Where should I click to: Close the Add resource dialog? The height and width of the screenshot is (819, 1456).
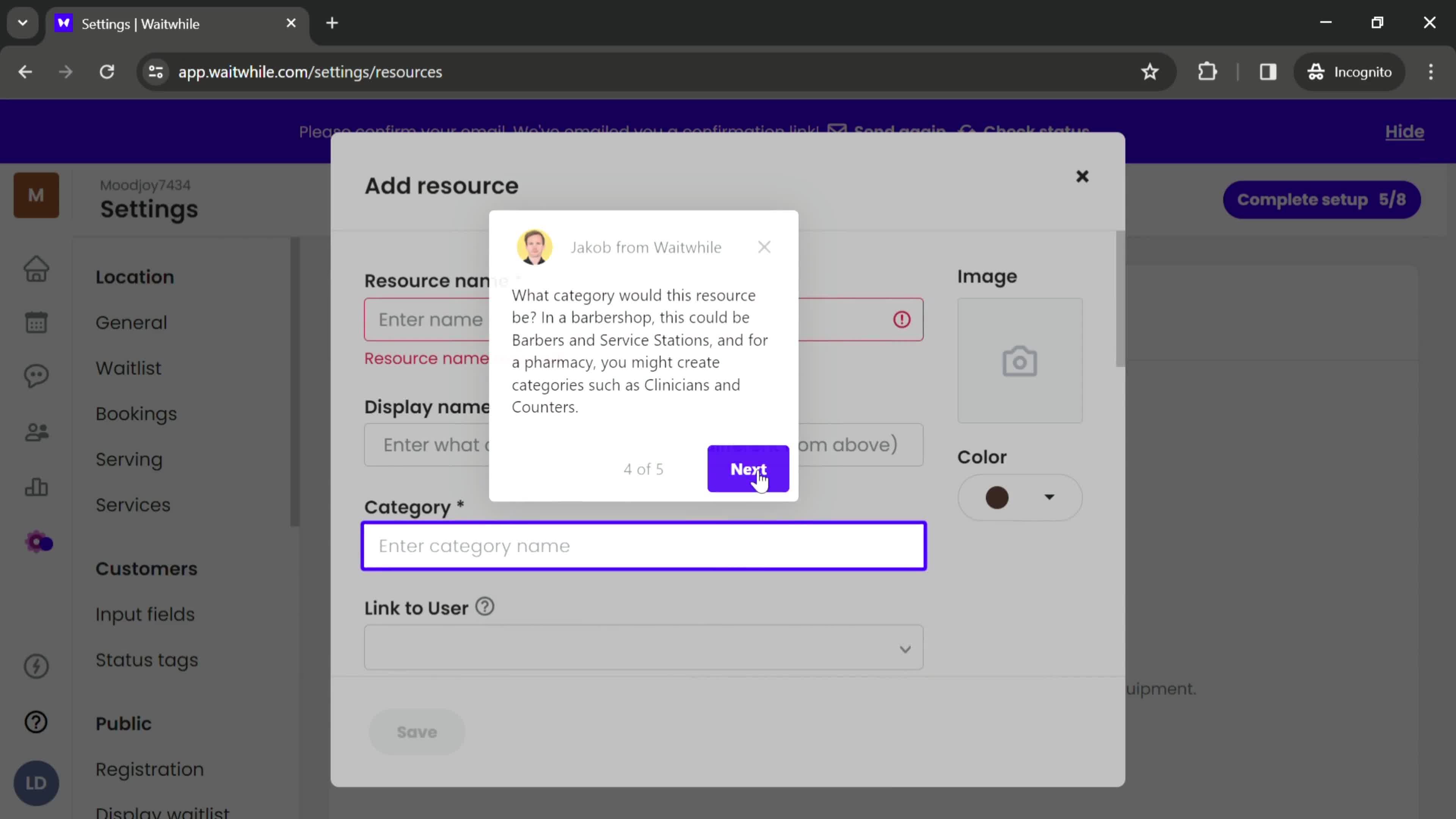pos(1082,176)
